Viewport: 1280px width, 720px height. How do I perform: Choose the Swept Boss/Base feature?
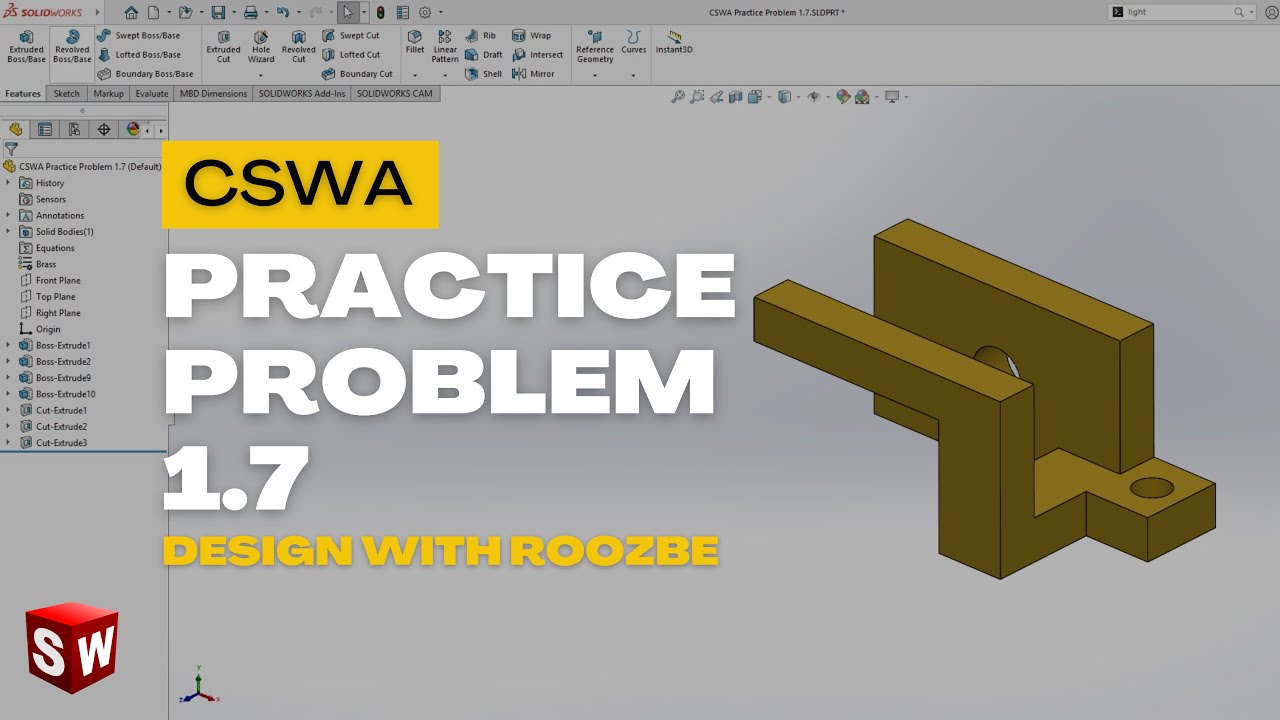pyautogui.click(x=139, y=35)
